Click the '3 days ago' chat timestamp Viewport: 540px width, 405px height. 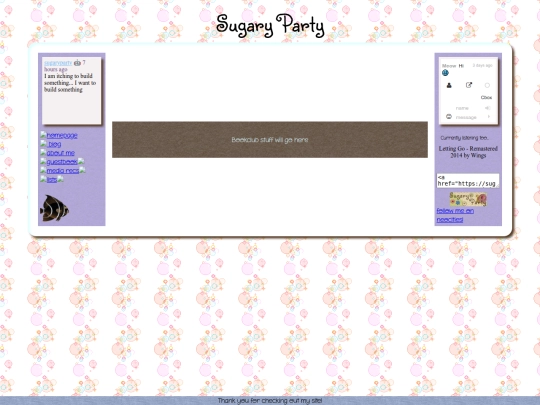click(x=482, y=65)
